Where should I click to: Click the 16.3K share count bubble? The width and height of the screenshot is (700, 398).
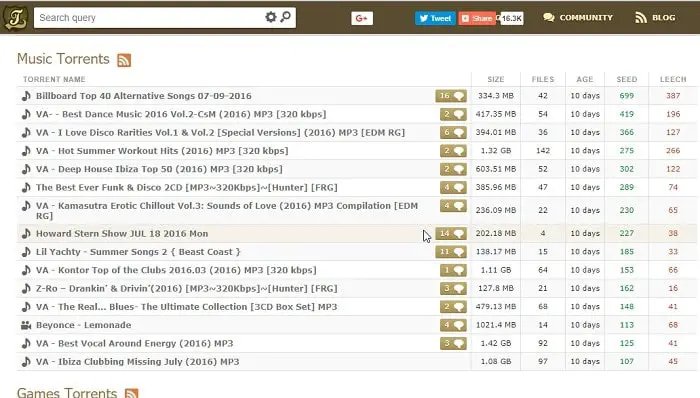pos(512,18)
